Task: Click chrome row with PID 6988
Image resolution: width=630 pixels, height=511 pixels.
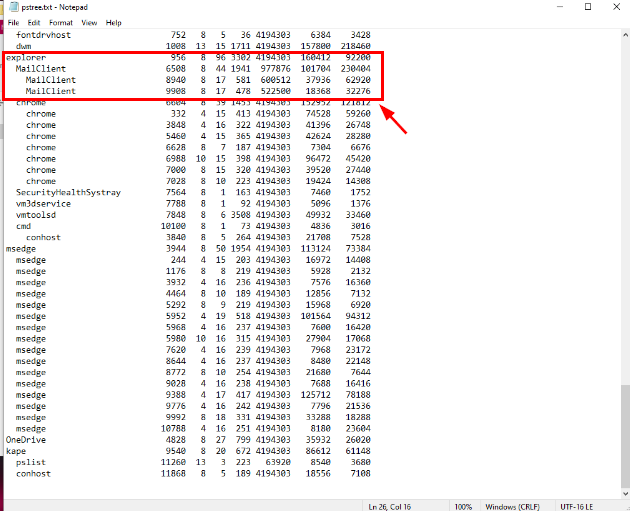Action: (198, 159)
